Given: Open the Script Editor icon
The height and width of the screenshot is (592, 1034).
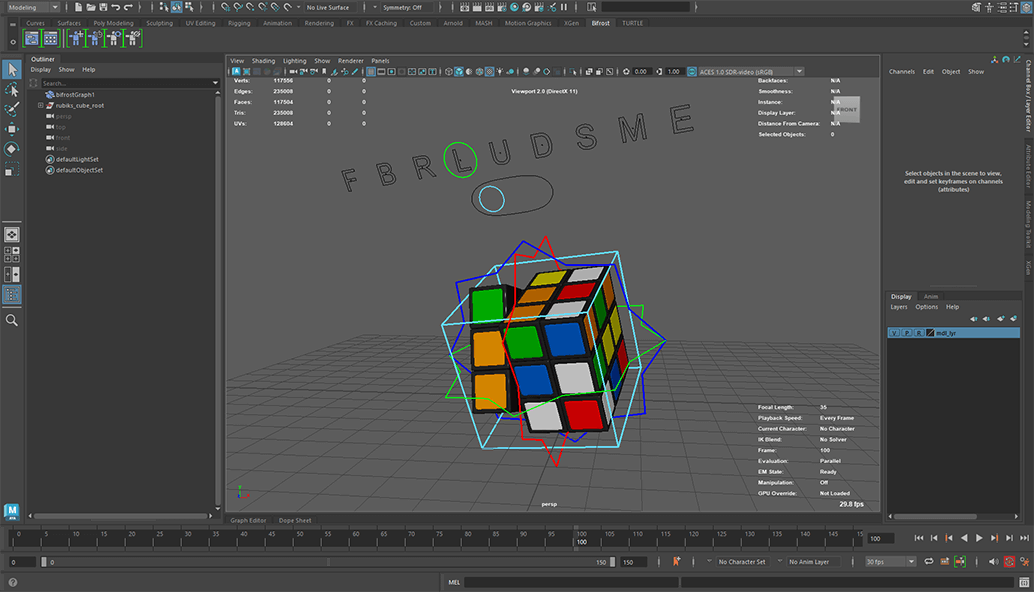Looking at the screenshot, I should [1023, 582].
